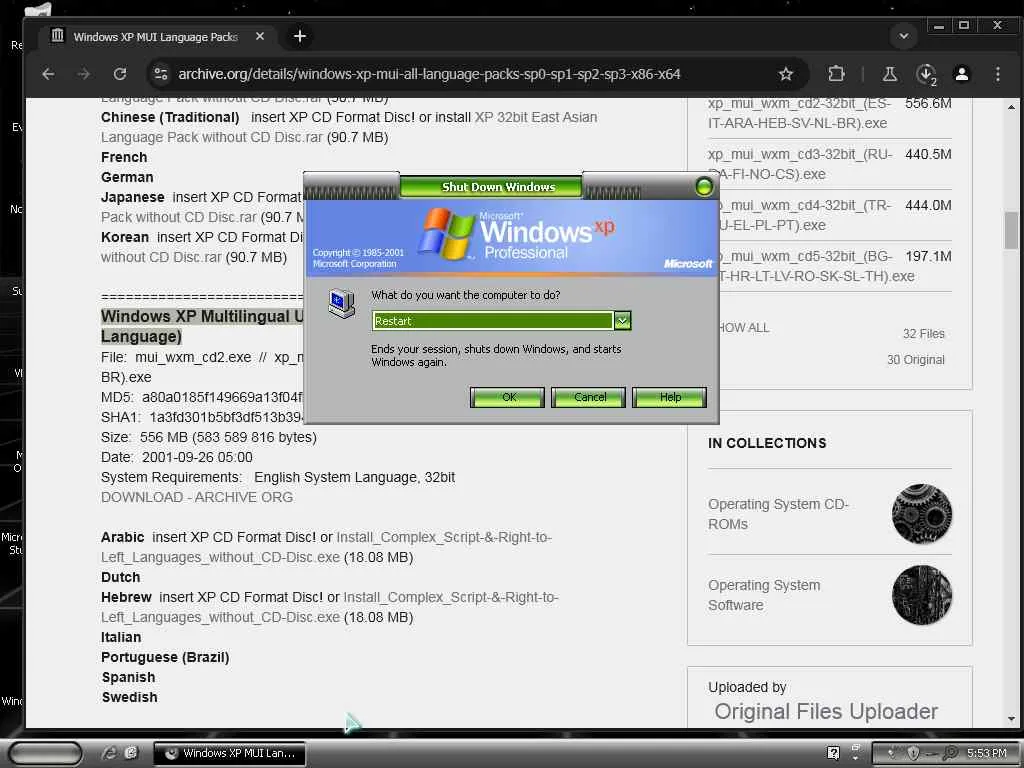The height and width of the screenshot is (768, 1024).
Task: Click the green round button on dialog title
Action: pyautogui.click(x=704, y=187)
